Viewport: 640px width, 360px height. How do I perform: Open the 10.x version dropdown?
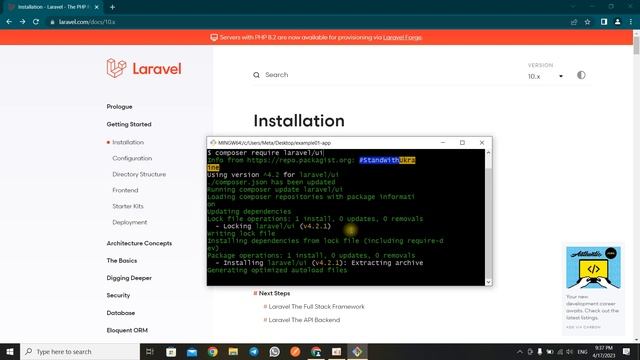coord(545,76)
